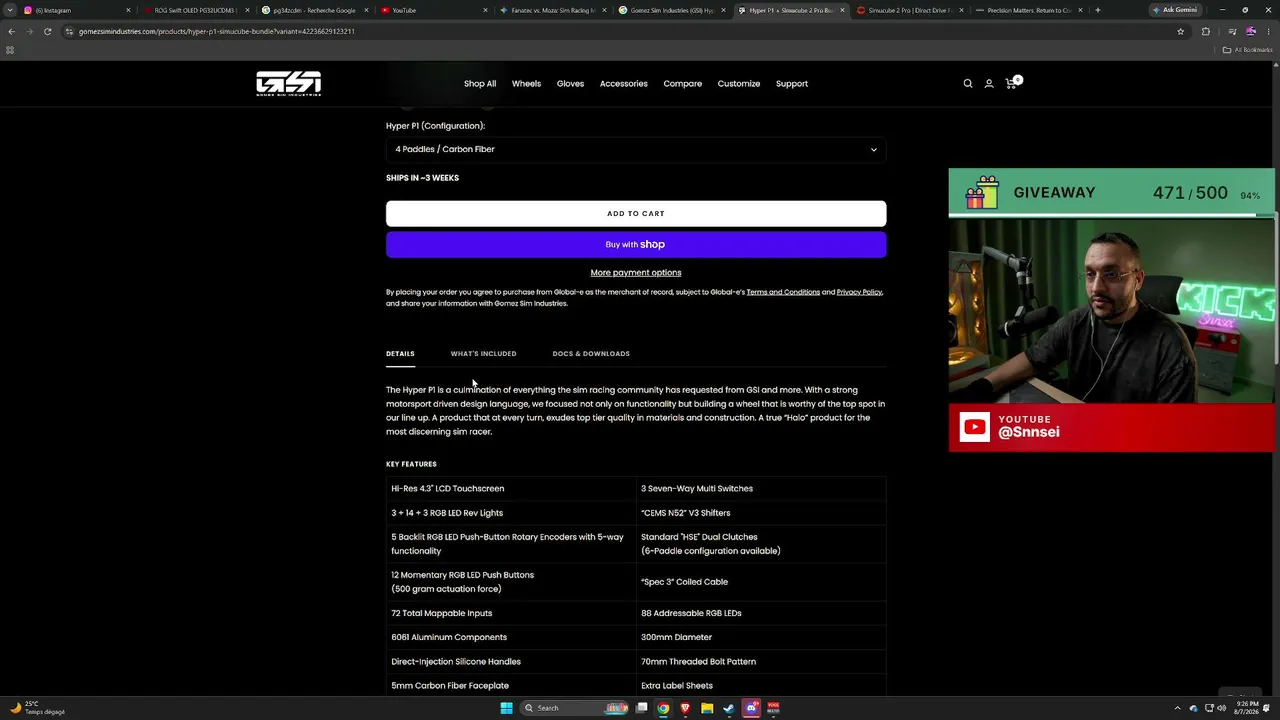The height and width of the screenshot is (720, 1280).
Task: Open the shopping cart icon
Action: coord(1012,83)
